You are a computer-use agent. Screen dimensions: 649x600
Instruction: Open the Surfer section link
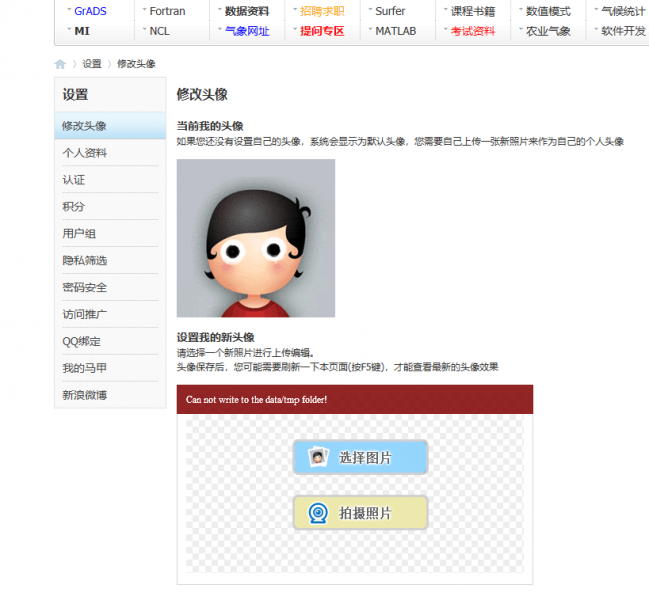point(390,11)
